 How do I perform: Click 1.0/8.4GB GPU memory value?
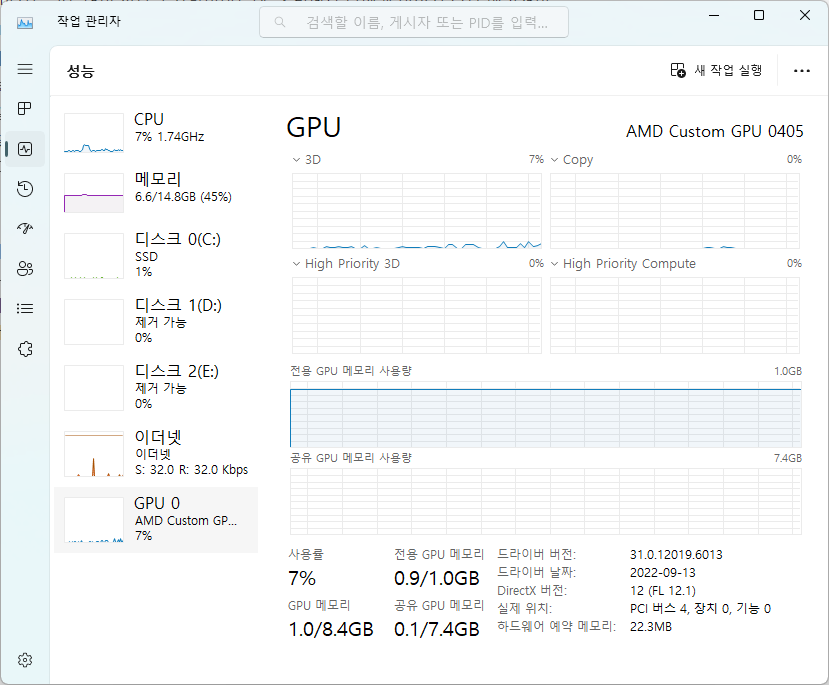coord(331,630)
